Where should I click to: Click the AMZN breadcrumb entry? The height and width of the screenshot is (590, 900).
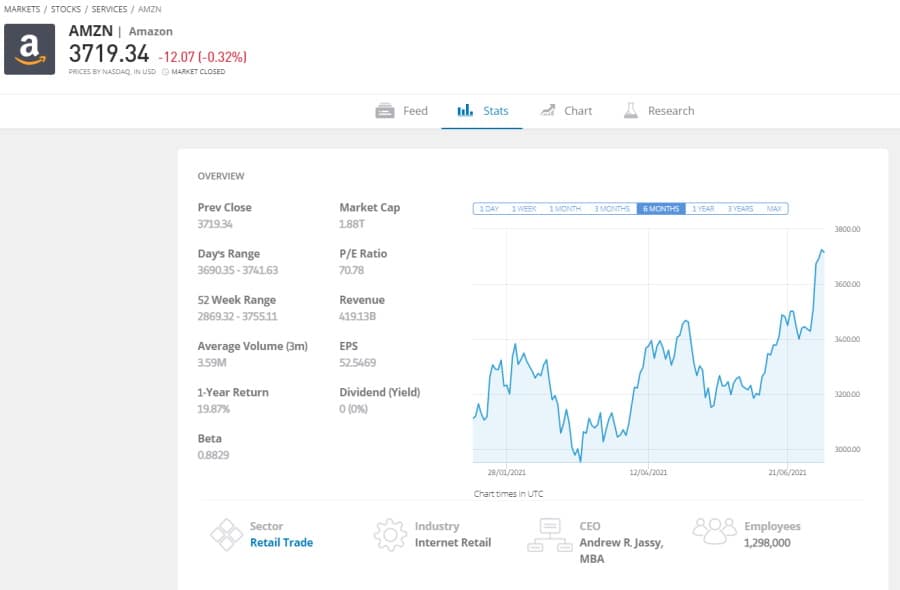[x=149, y=9]
